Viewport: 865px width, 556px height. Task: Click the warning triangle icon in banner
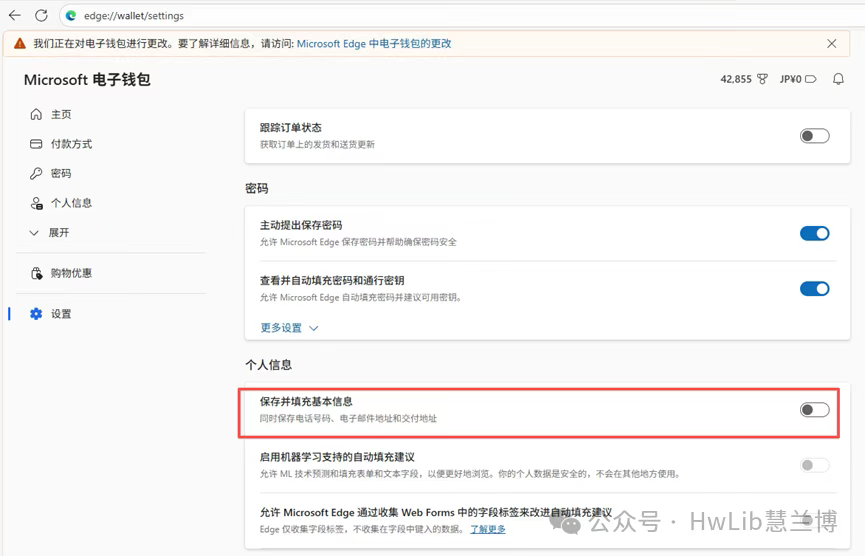(20, 43)
